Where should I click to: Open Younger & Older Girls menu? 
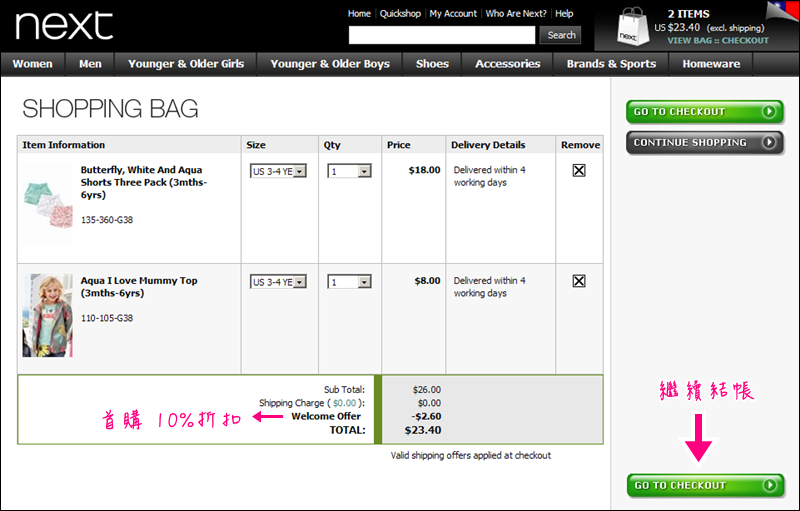pyautogui.click(x=186, y=64)
